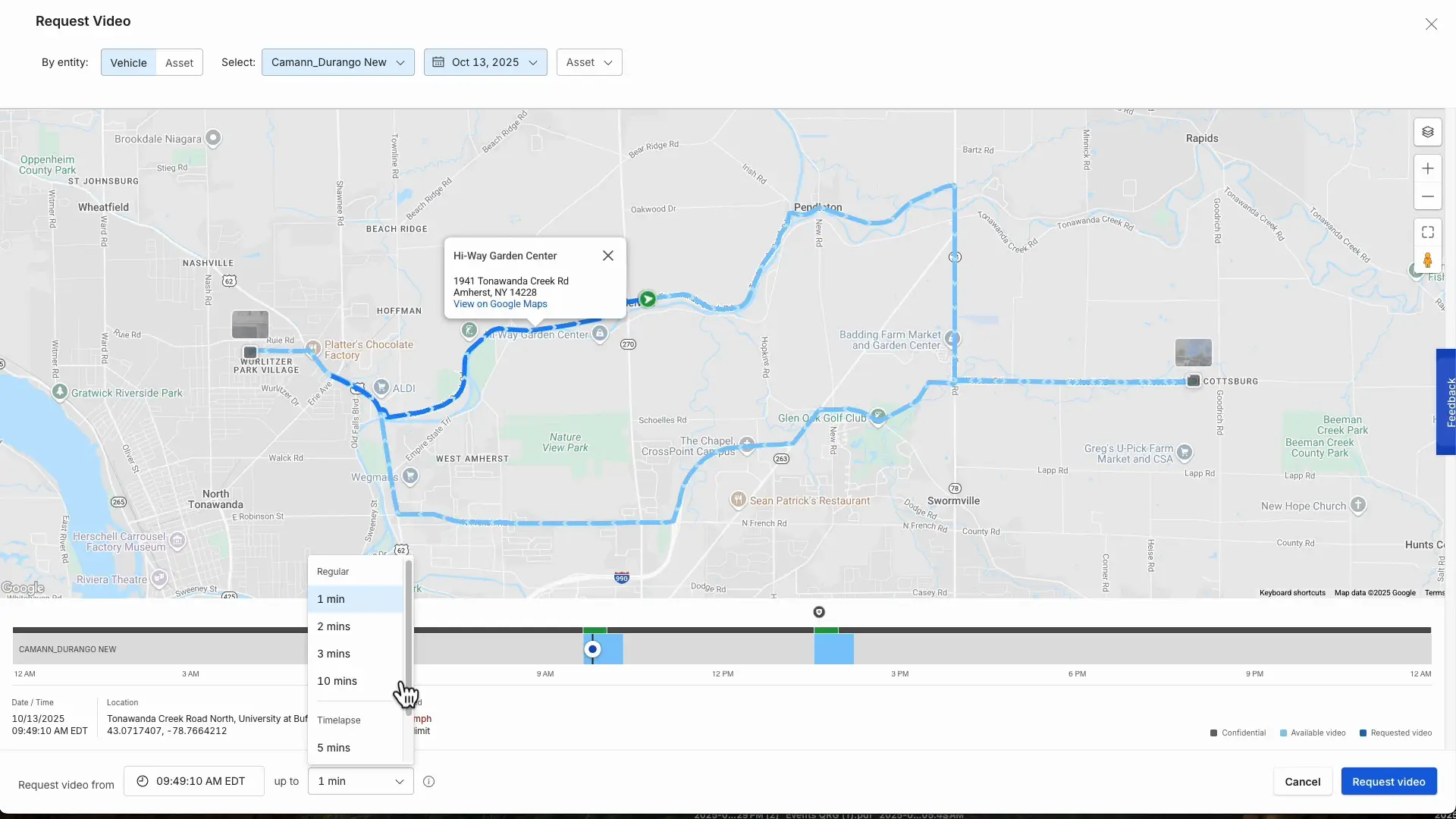This screenshot has width=1456, height=819.
Task: Click the calendar icon in the date selector
Action: 438,62
